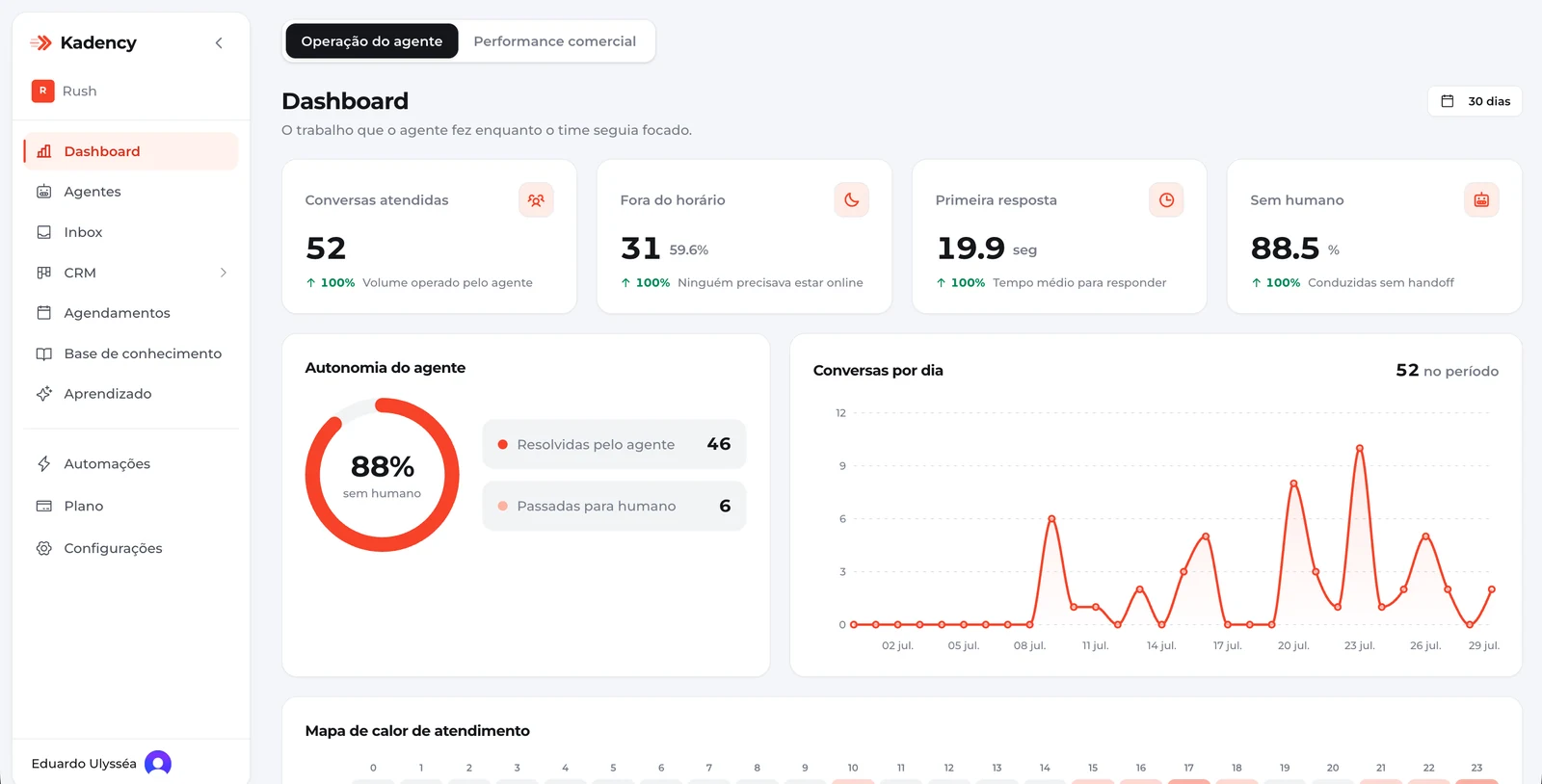Click the Inbox tray icon
This screenshot has height=784, width=1542.
coord(44,232)
